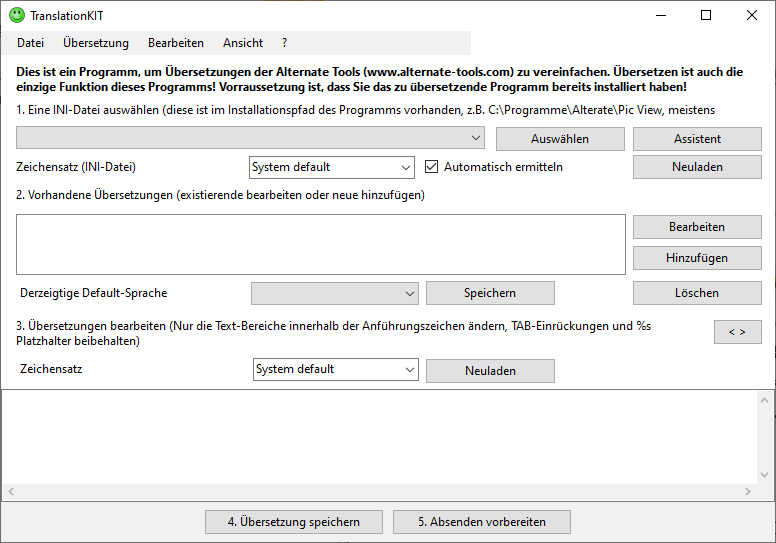The height and width of the screenshot is (543, 776).
Task: Expand the Derzeigtige Default-Sprache dropdown
Action: click(x=335, y=294)
